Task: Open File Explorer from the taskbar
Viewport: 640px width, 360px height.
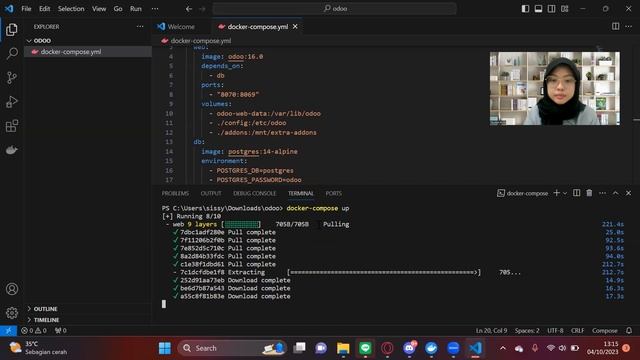Action: coord(343,348)
